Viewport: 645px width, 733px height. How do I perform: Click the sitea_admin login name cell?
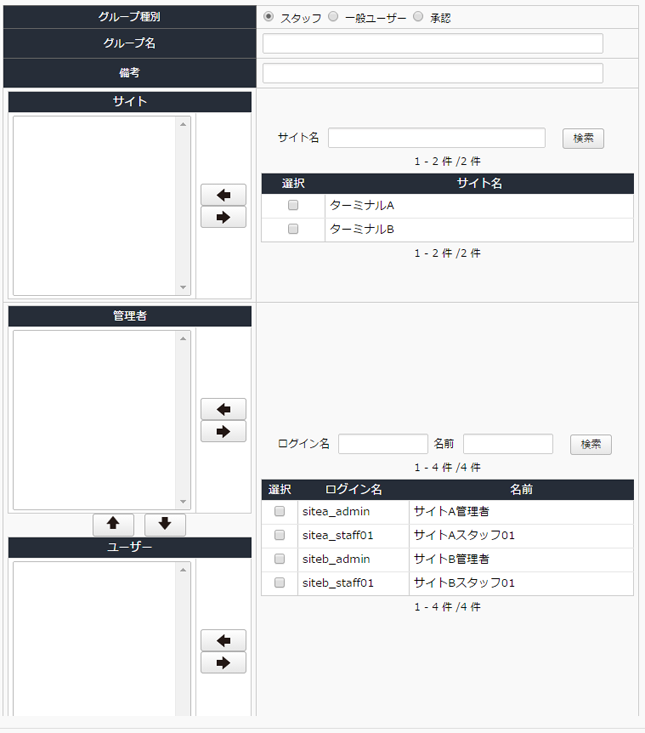tap(353, 512)
